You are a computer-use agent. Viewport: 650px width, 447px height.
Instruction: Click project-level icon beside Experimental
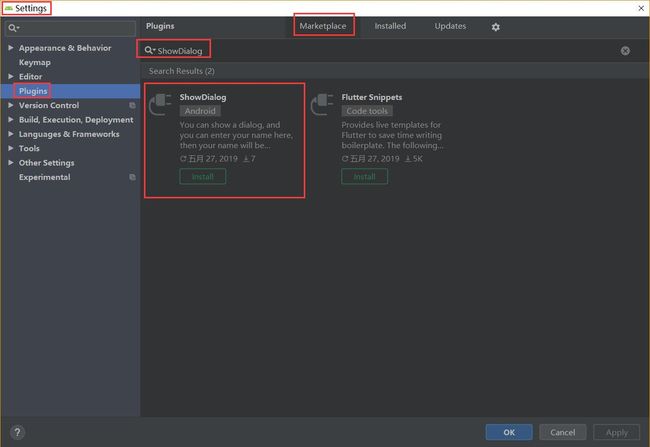pyautogui.click(x=132, y=177)
